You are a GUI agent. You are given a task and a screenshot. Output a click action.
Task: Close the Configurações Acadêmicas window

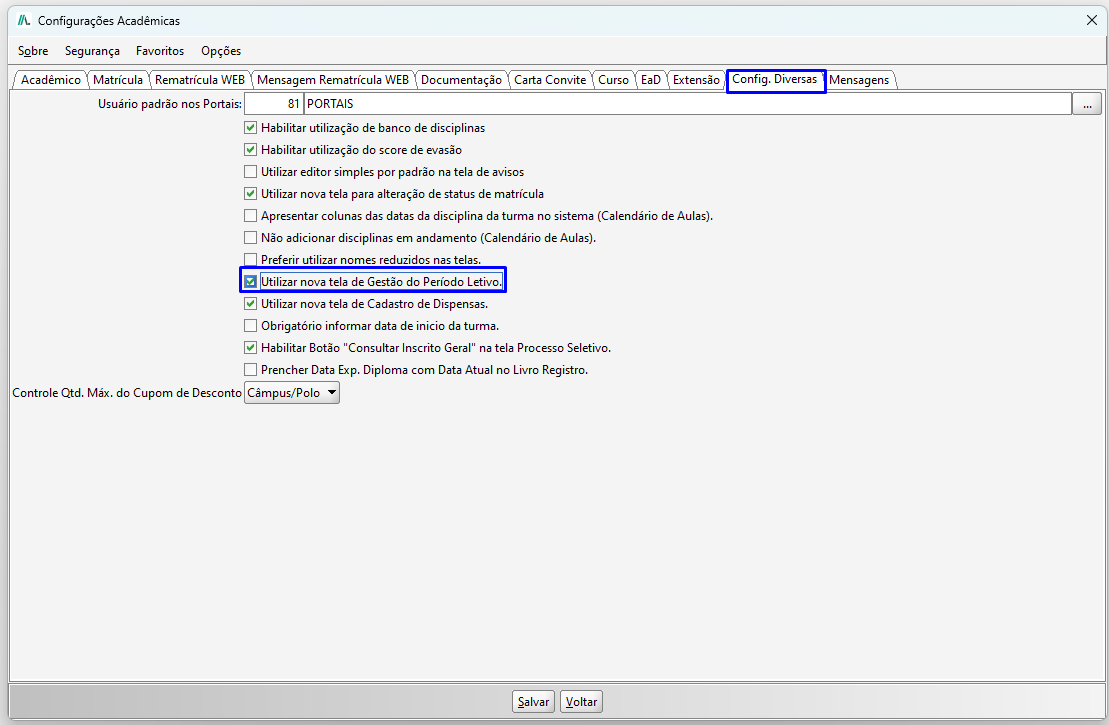click(1091, 21)
